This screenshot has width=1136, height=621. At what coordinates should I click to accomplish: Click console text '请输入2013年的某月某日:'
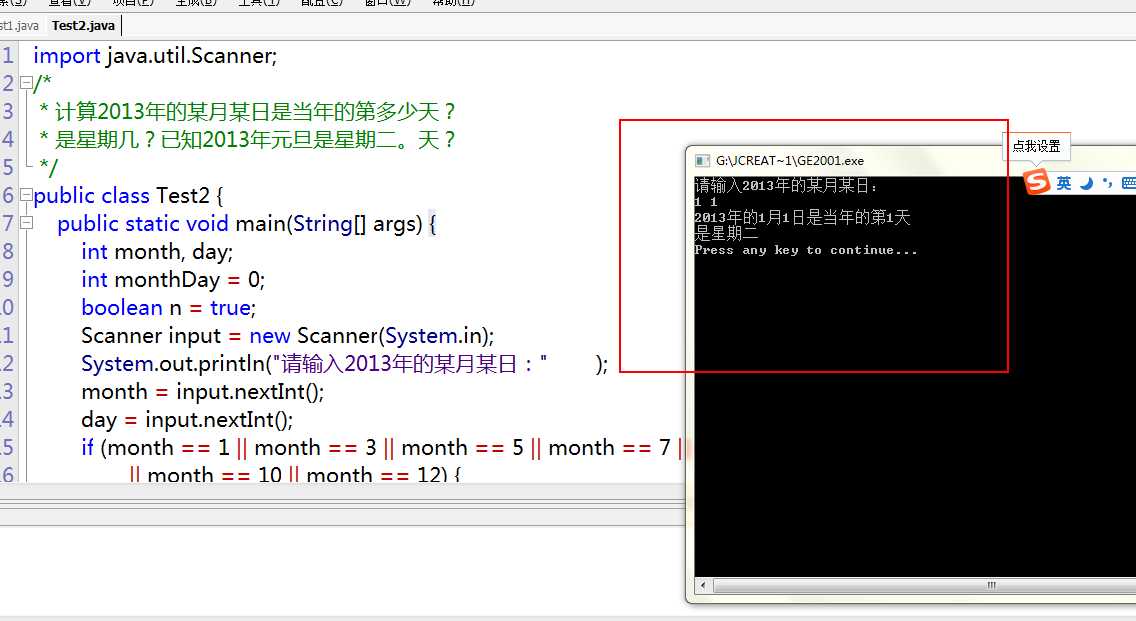click(786, 186)
